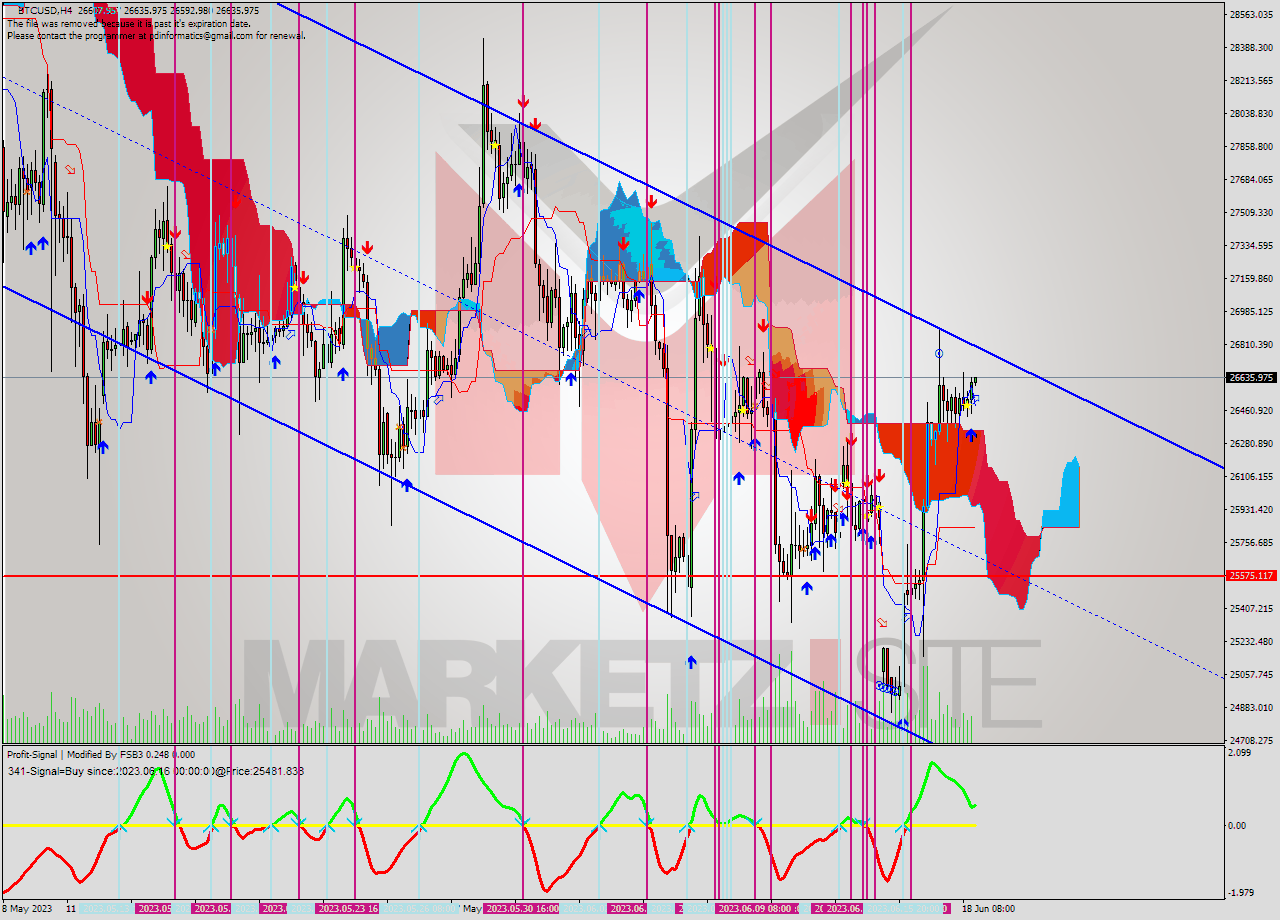
Task: Select the current price label 26635.975
Action: (x=1251, y=378)
